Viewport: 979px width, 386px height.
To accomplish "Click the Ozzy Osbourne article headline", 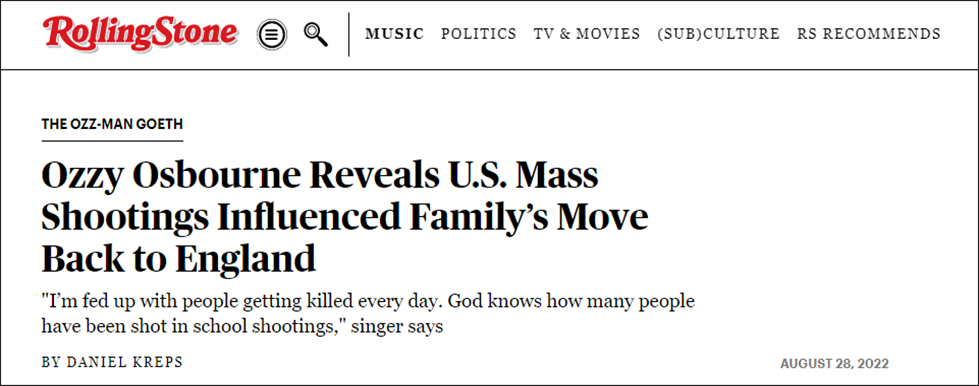I will point(345,217).
